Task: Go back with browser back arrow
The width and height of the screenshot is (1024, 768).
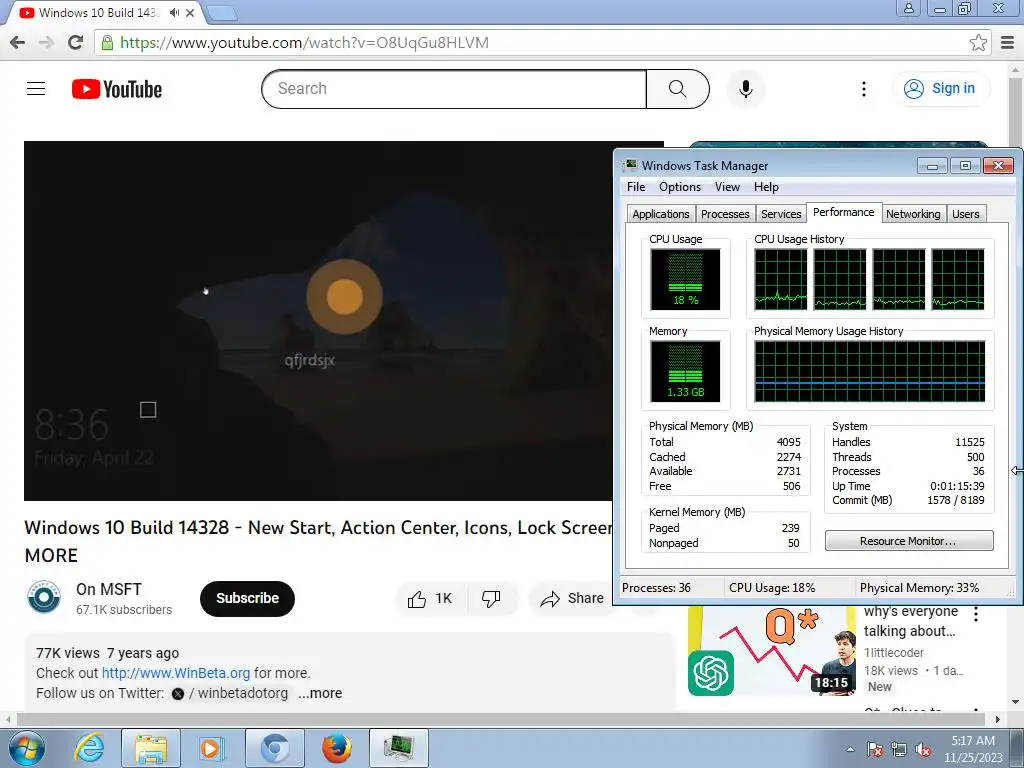Action: tap(18, 43)
